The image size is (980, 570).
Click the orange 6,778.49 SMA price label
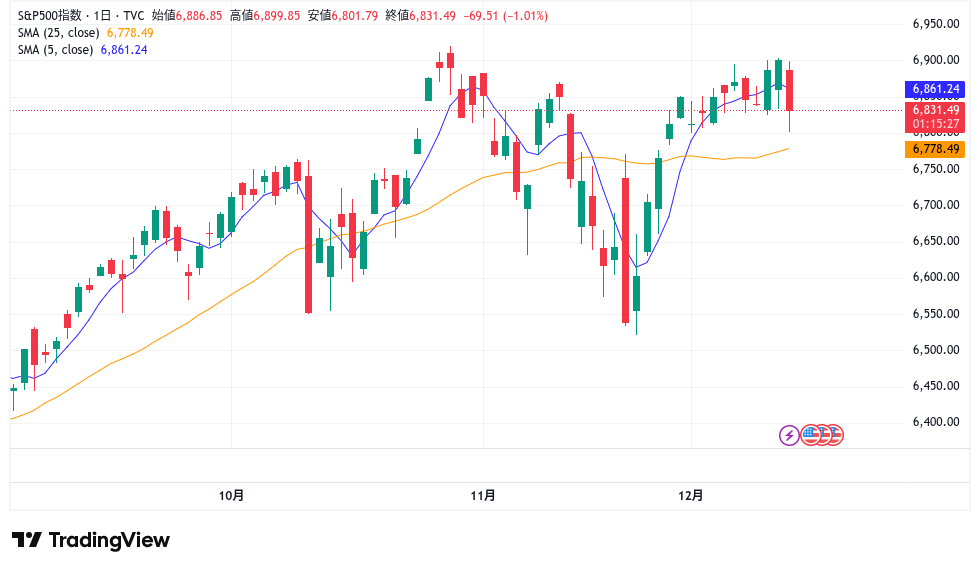click(935, 149)
